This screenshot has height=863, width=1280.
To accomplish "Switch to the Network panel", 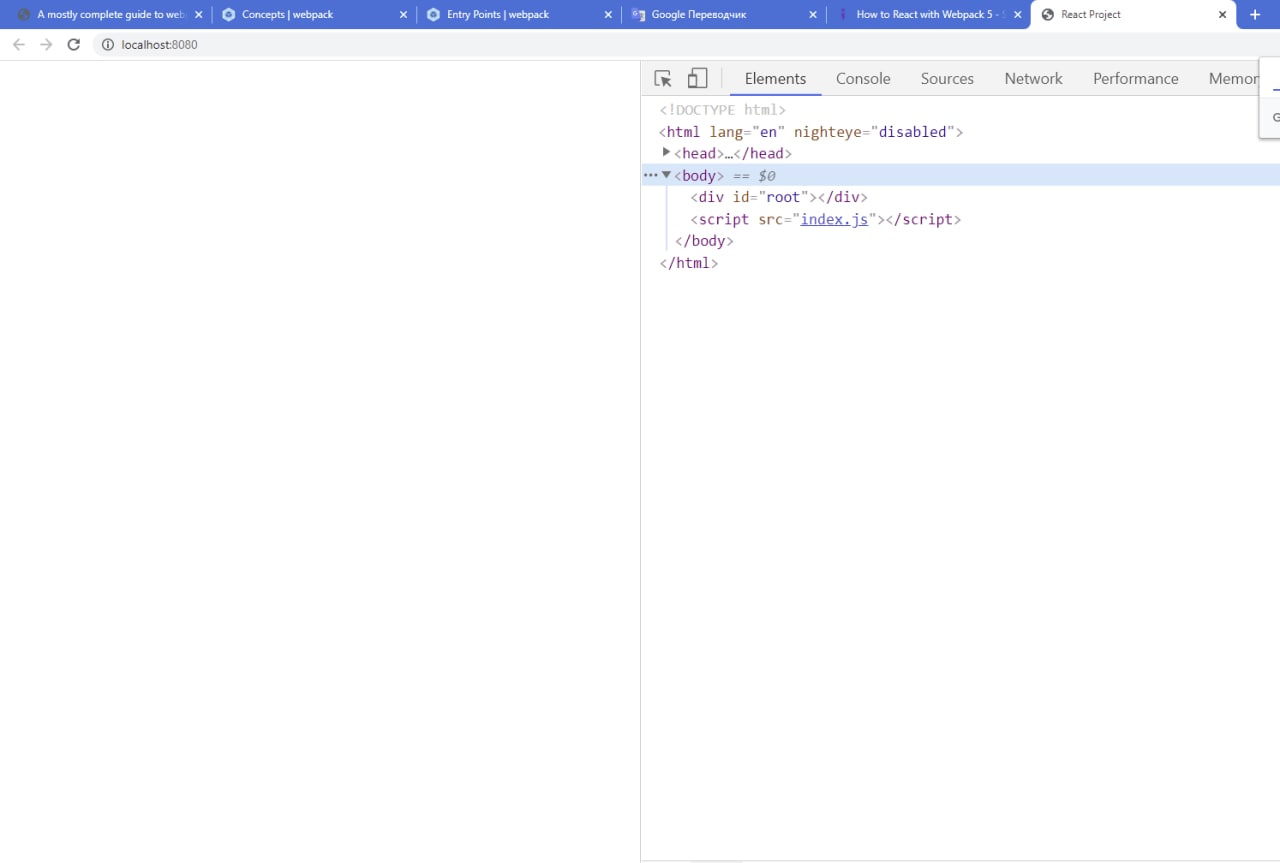I will 1033,79.
